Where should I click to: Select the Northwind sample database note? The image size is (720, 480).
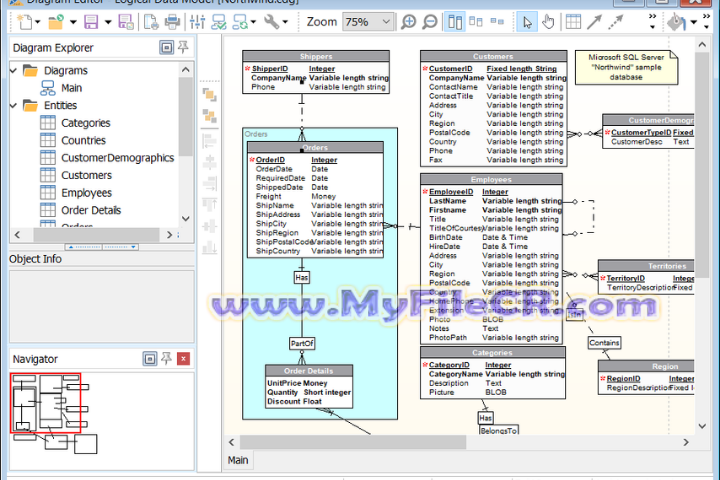point(626,67)
